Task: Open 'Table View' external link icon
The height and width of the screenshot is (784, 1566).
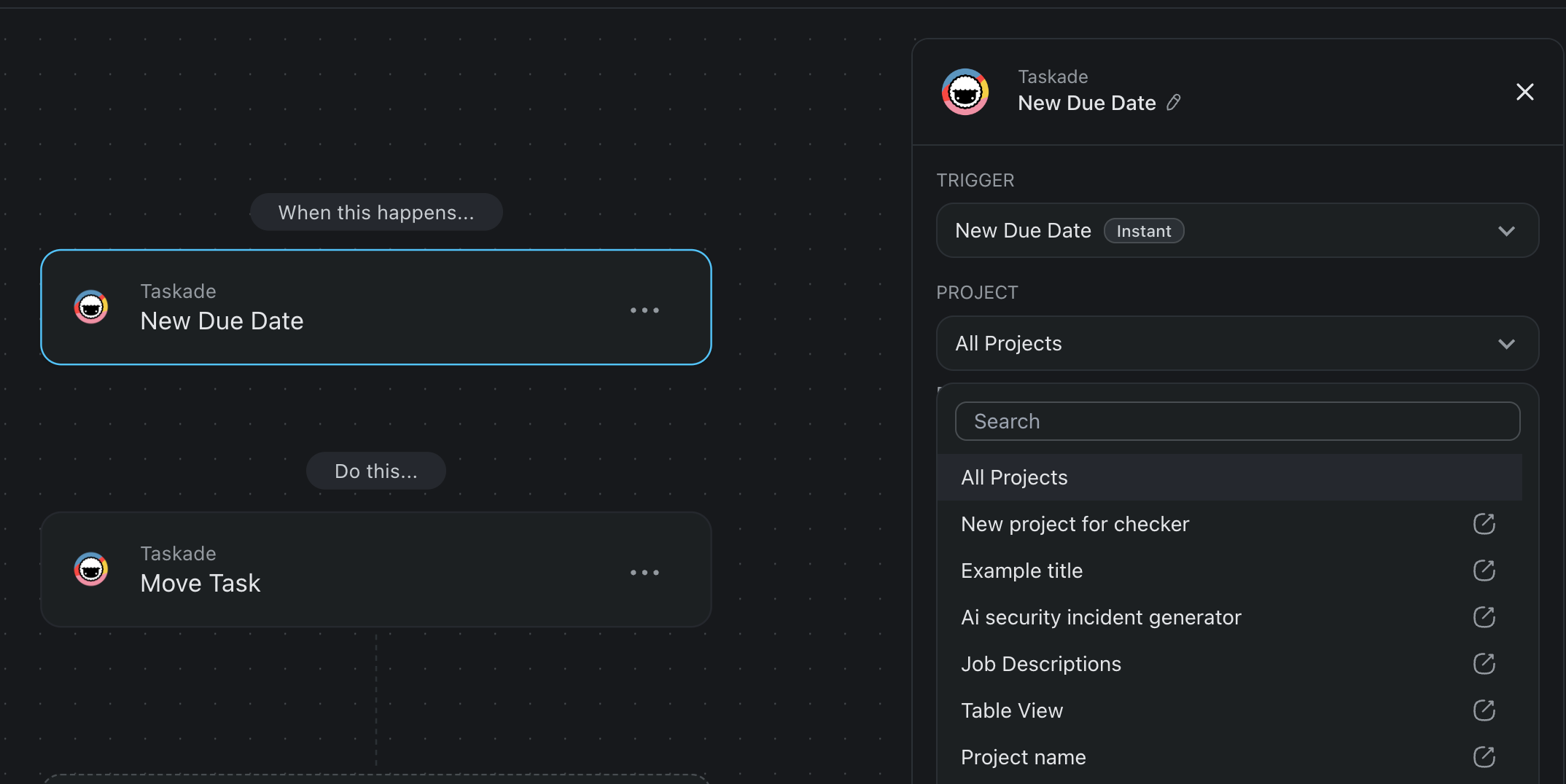Action: (x=1484, y=710)
